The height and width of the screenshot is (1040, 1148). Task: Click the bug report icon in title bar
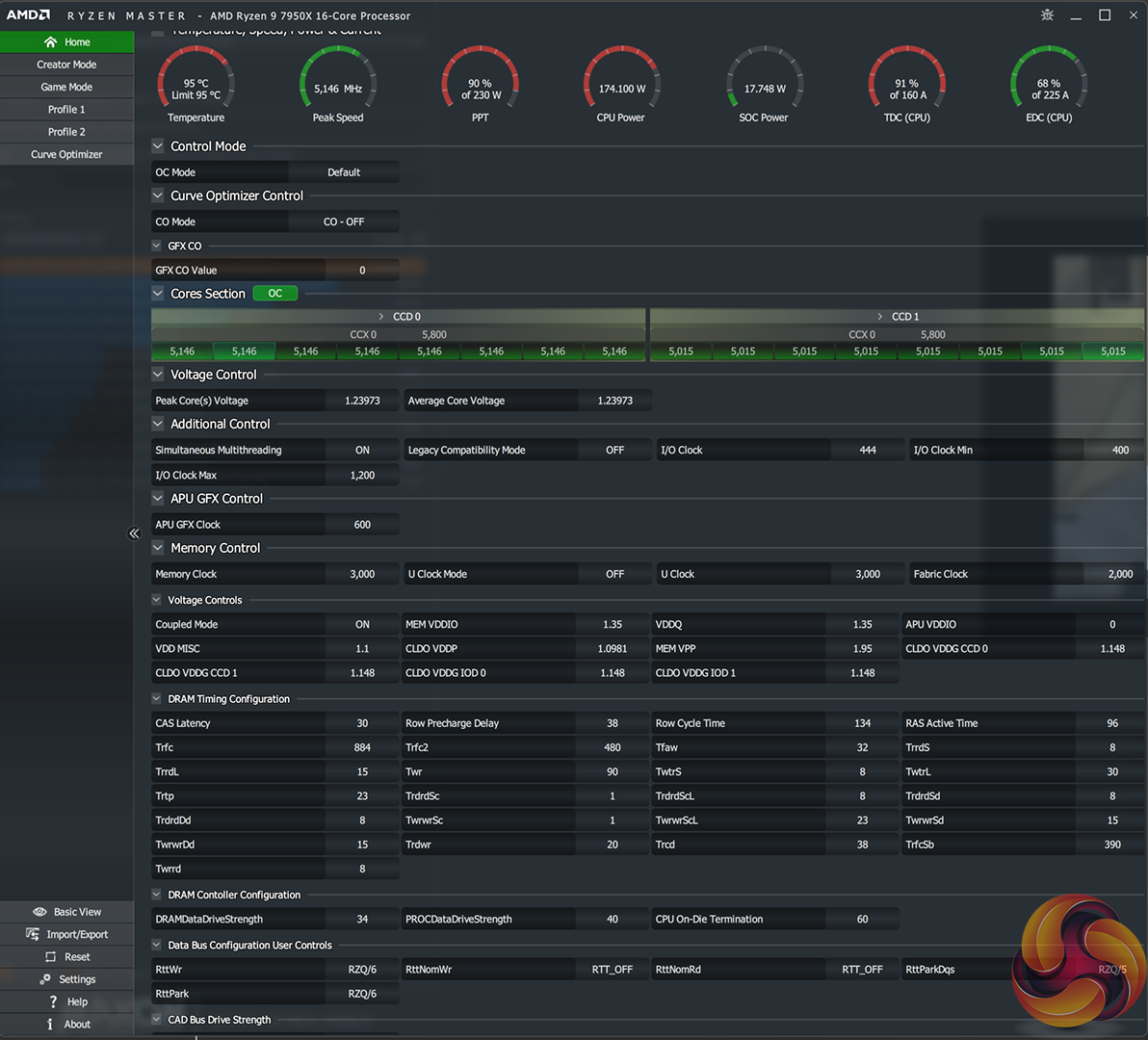1047,15
